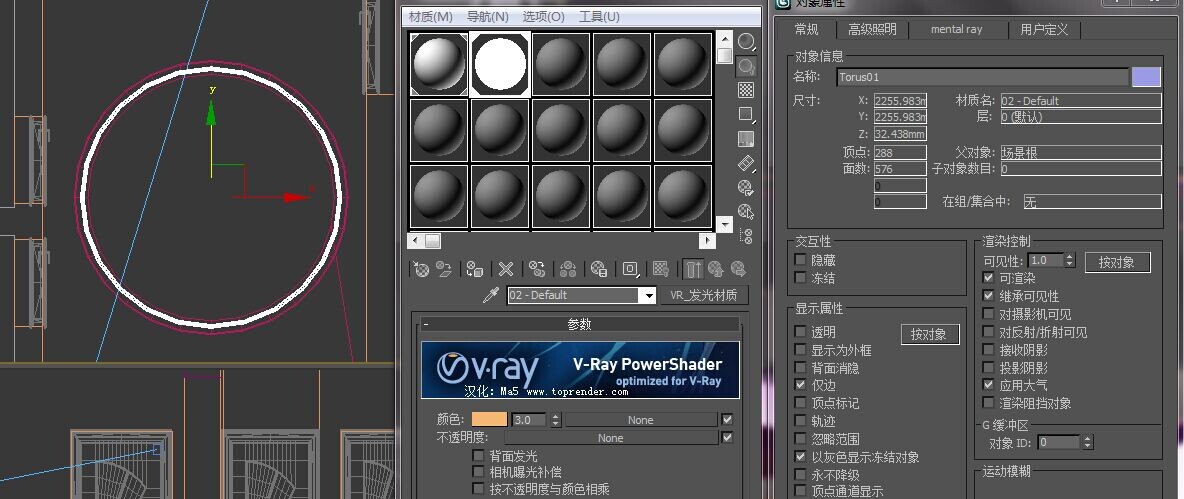Image resolution: width=1184 pixels, height=499 pixels.
Task: Click the sample slots horizontal scrollbar thumb
Action: pos(432,241)
